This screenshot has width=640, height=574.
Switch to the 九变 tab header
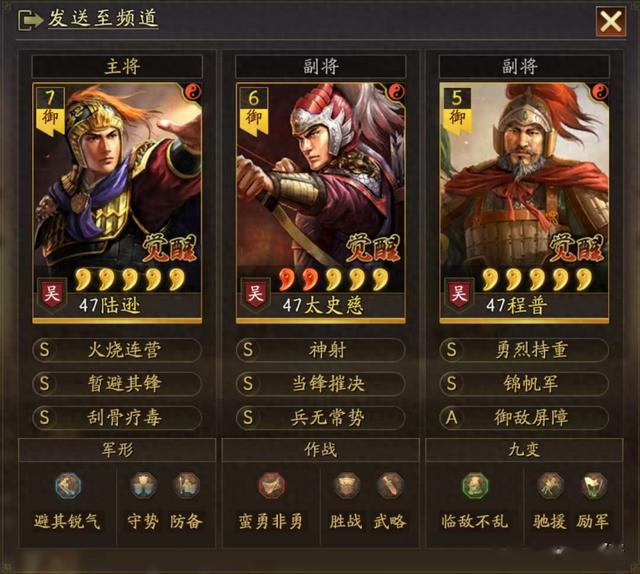tap(524, 450)
